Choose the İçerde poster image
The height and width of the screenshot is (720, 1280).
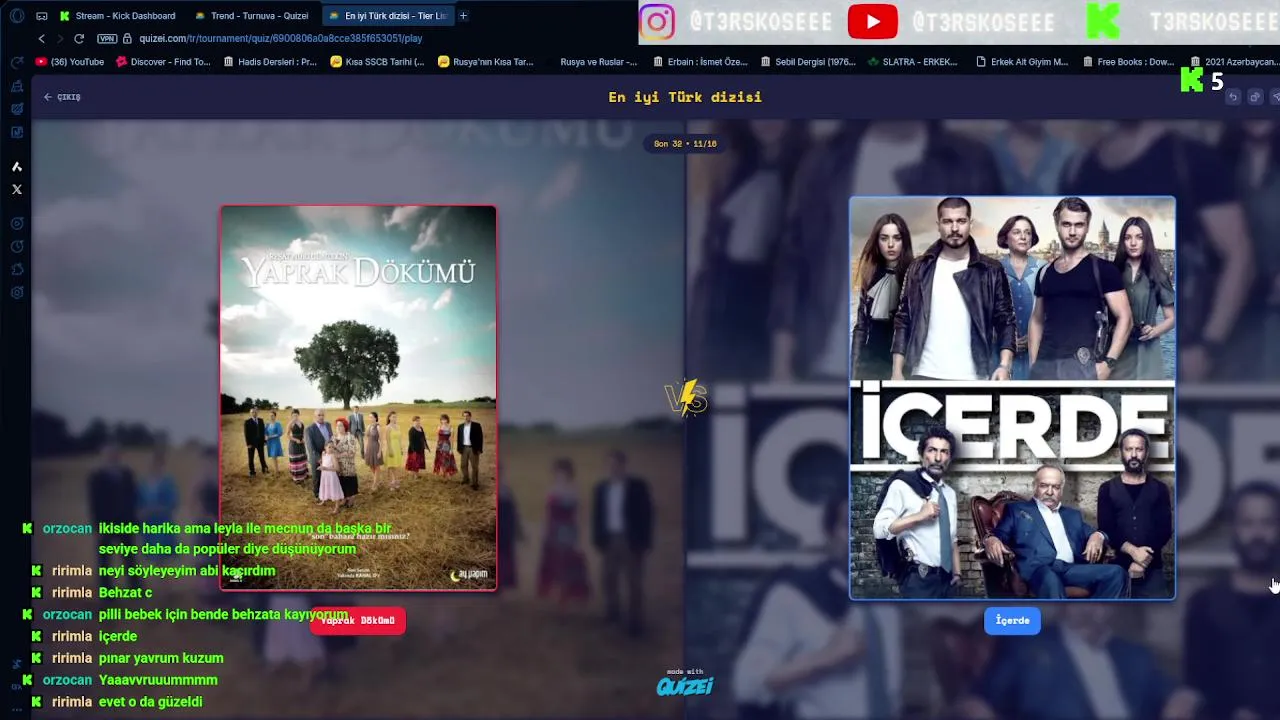[1012, 398]
